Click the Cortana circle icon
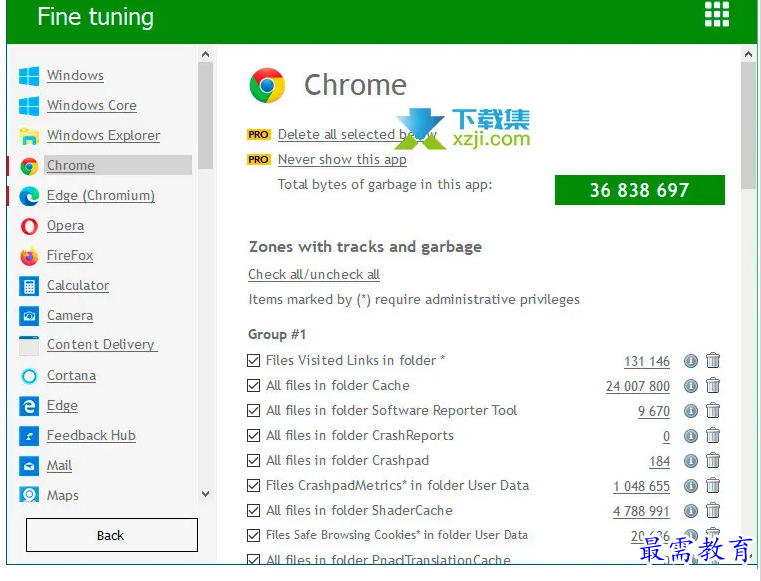This screenshot has width=761, height=581. point(29,376)
